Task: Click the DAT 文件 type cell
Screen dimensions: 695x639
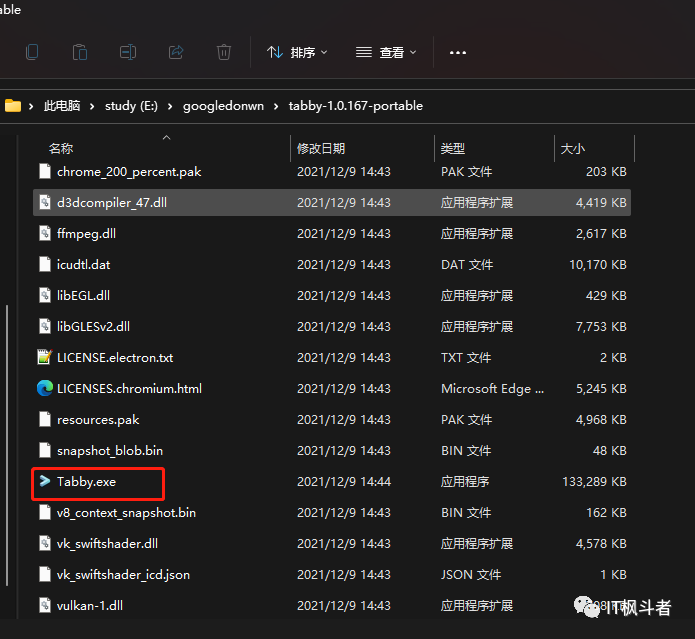Action: (467, 265)
